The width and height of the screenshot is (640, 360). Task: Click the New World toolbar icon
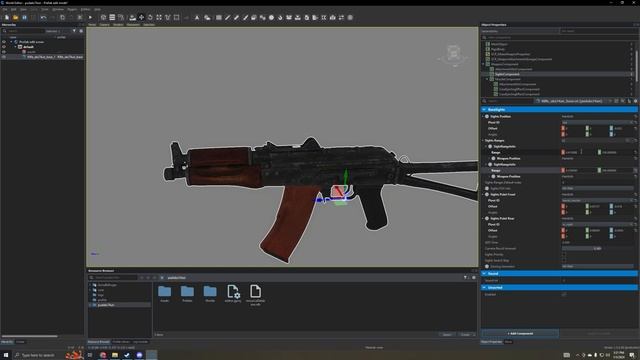(x=7, y=18)
